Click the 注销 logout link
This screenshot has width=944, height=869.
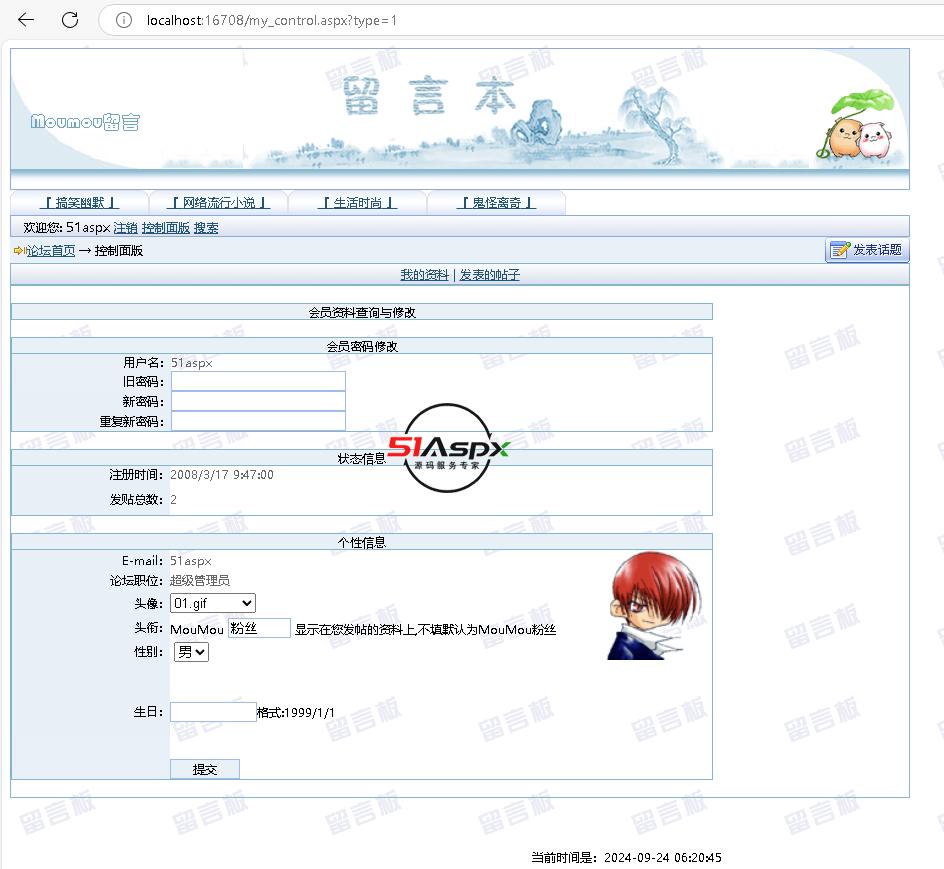(x=125, y=228)
